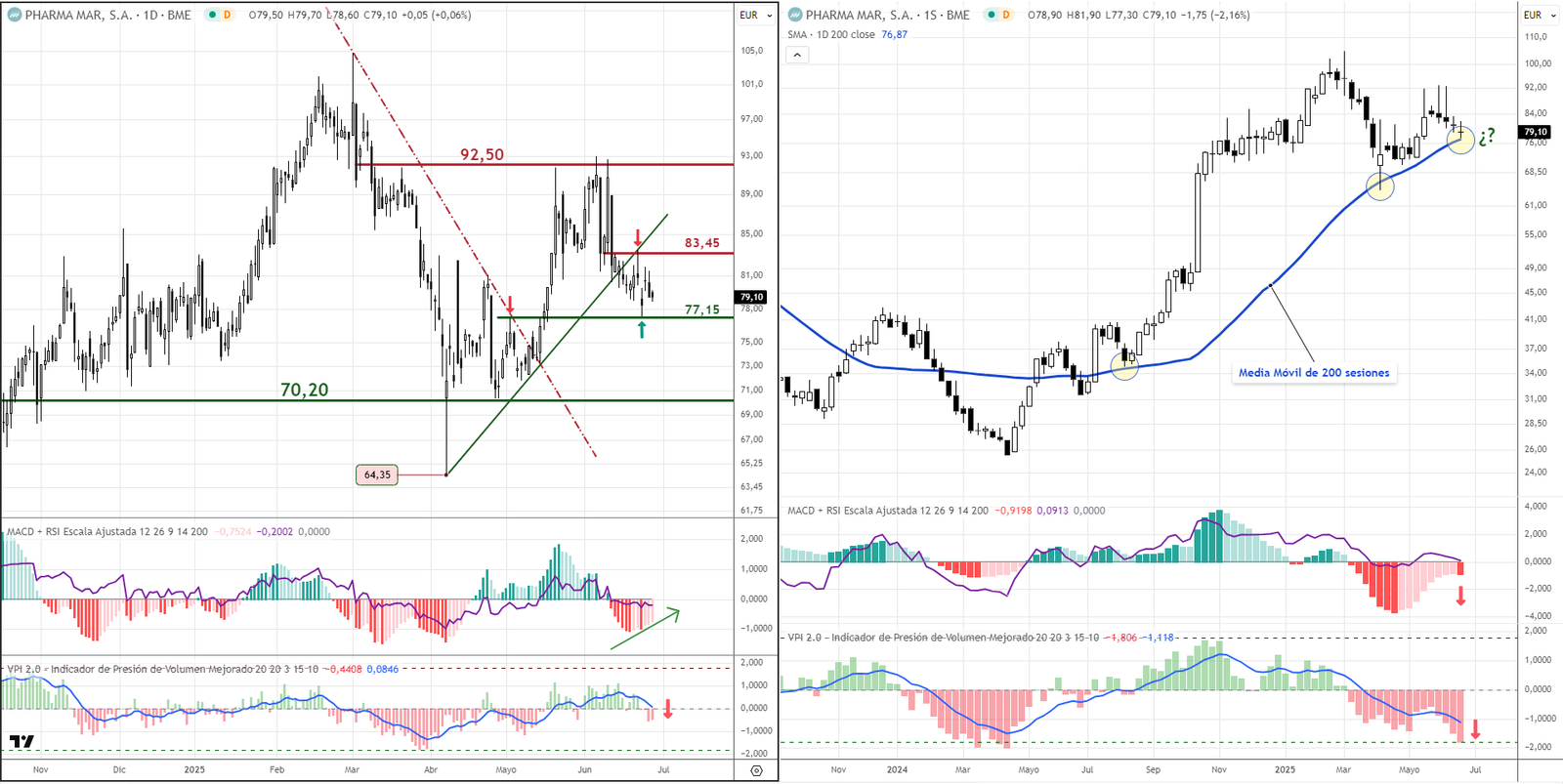1563x784 pixels.
Task: Click the VPI value −1,806 on weekly chart
Action: click(1122, 638)
